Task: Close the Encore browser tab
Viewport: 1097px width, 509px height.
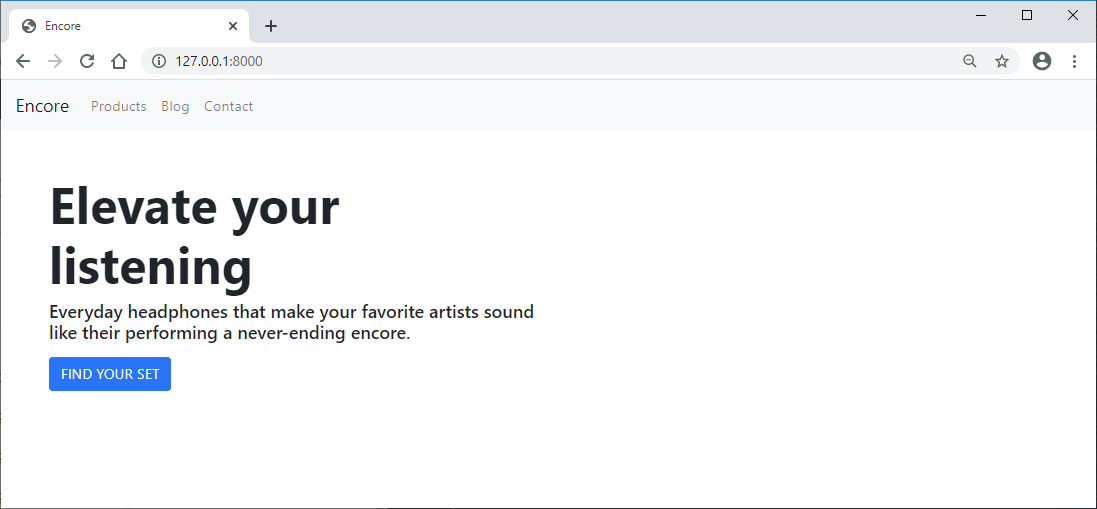Action: 233,26
